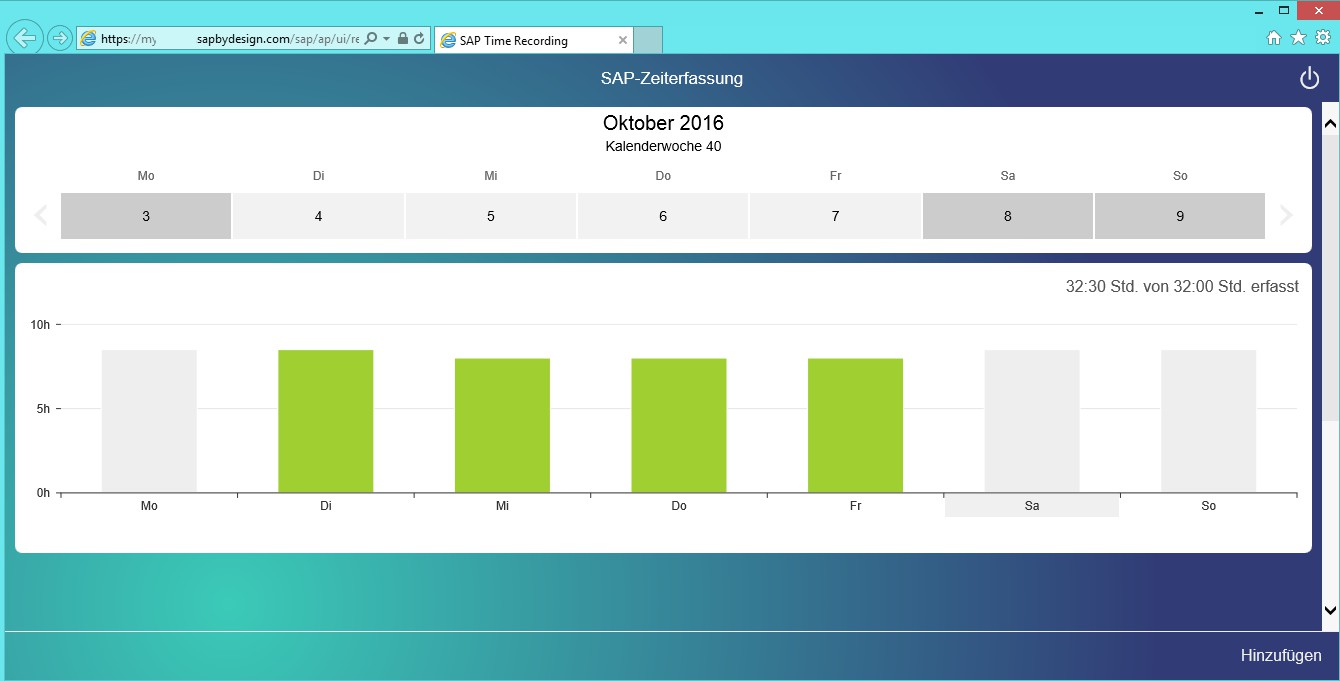The image size is (1340, 681).
Task: Click browser forward arrow button
Action: pyautogui.click(x=60, y=38)
